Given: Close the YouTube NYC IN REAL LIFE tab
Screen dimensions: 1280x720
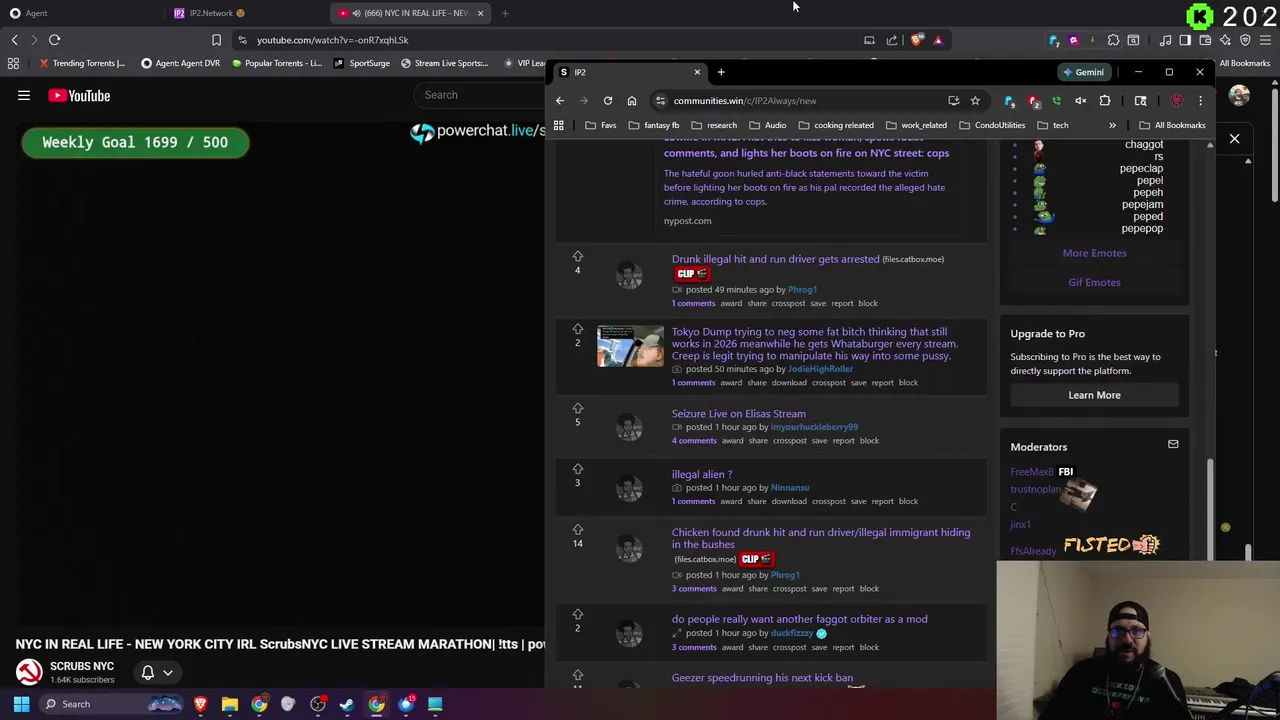Looking at the screenshot, I should [x=480, y=13].
